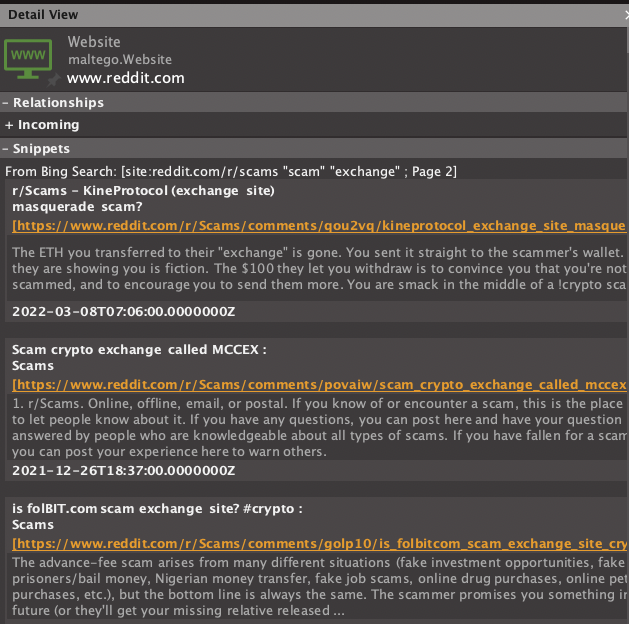This screenshot has width=629, height=624.
Task: Click the advance-fee scam snippet text
Action: point(319,586)
